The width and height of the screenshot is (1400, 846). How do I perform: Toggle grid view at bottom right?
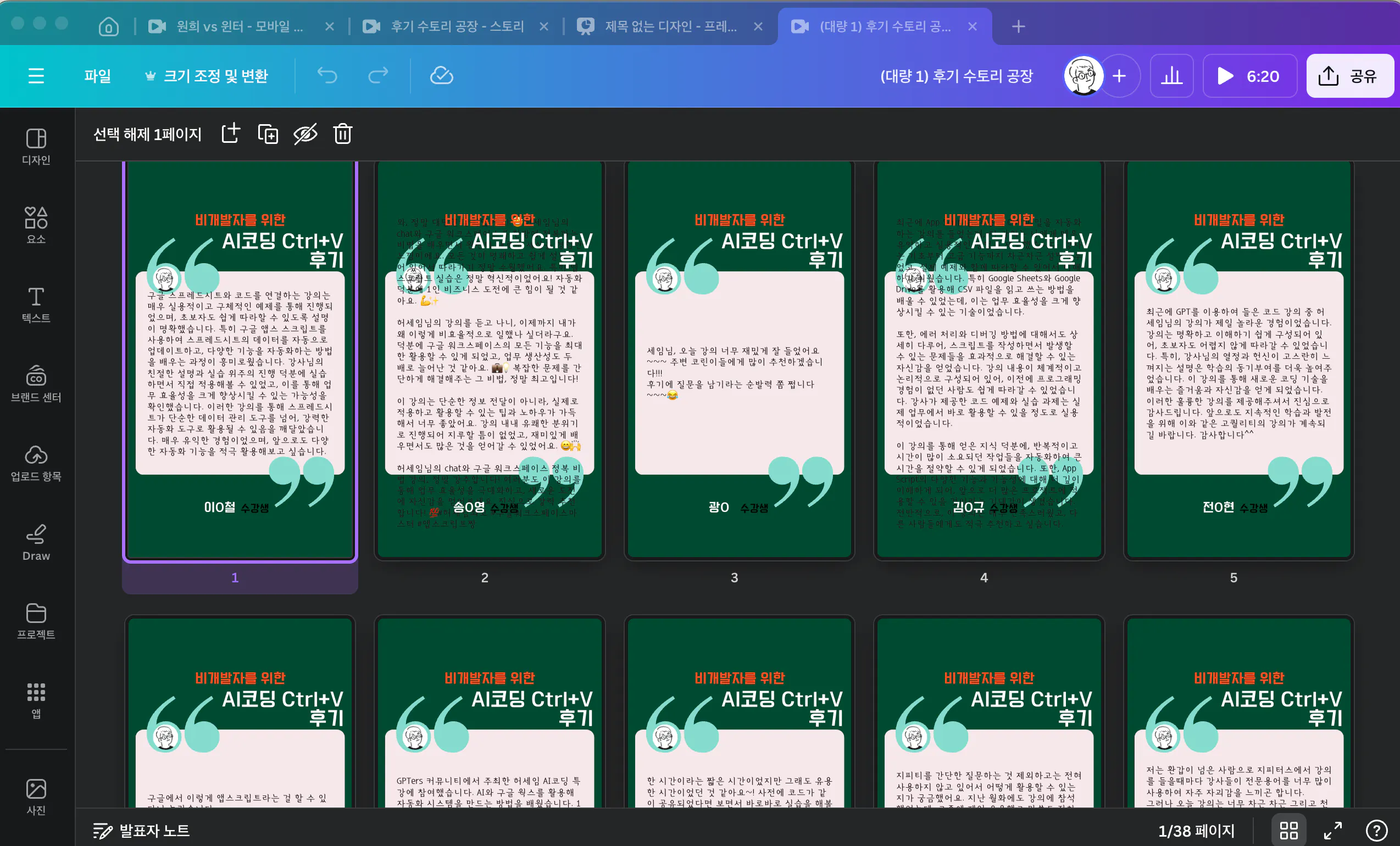1288,831
